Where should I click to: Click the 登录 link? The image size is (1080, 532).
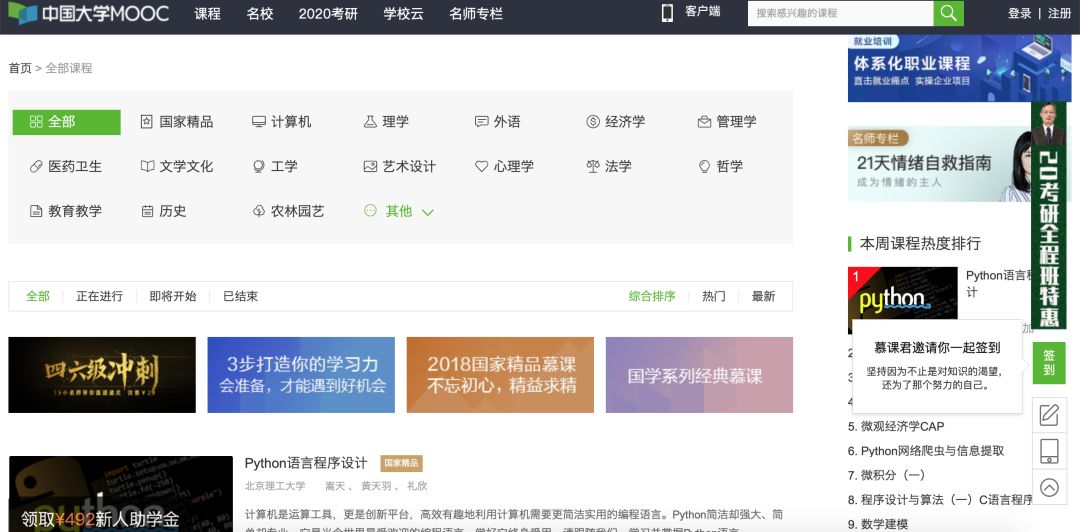click(1019, 14)
